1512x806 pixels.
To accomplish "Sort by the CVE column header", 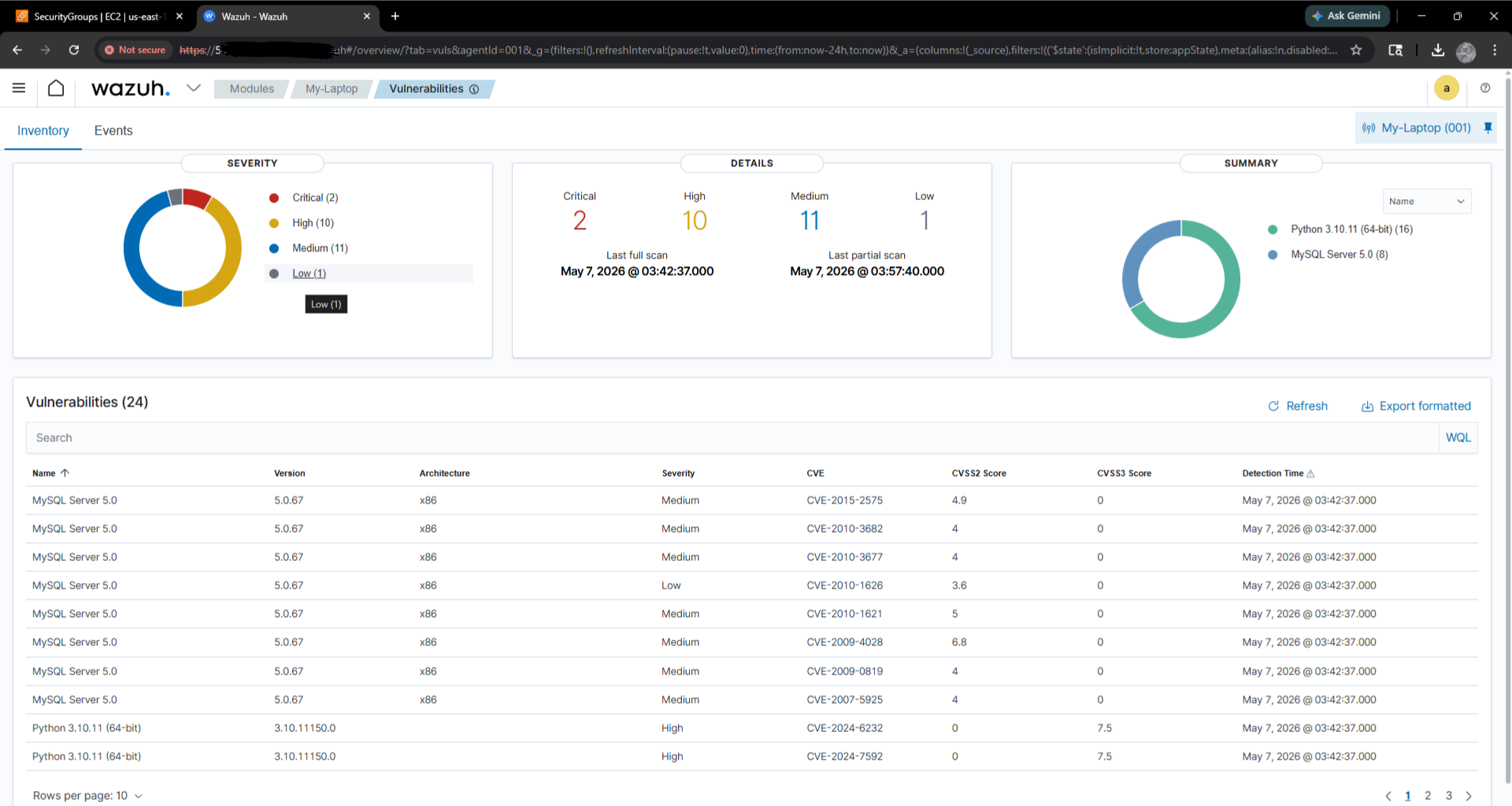I will pyautogui.click(x=815, y=474).
